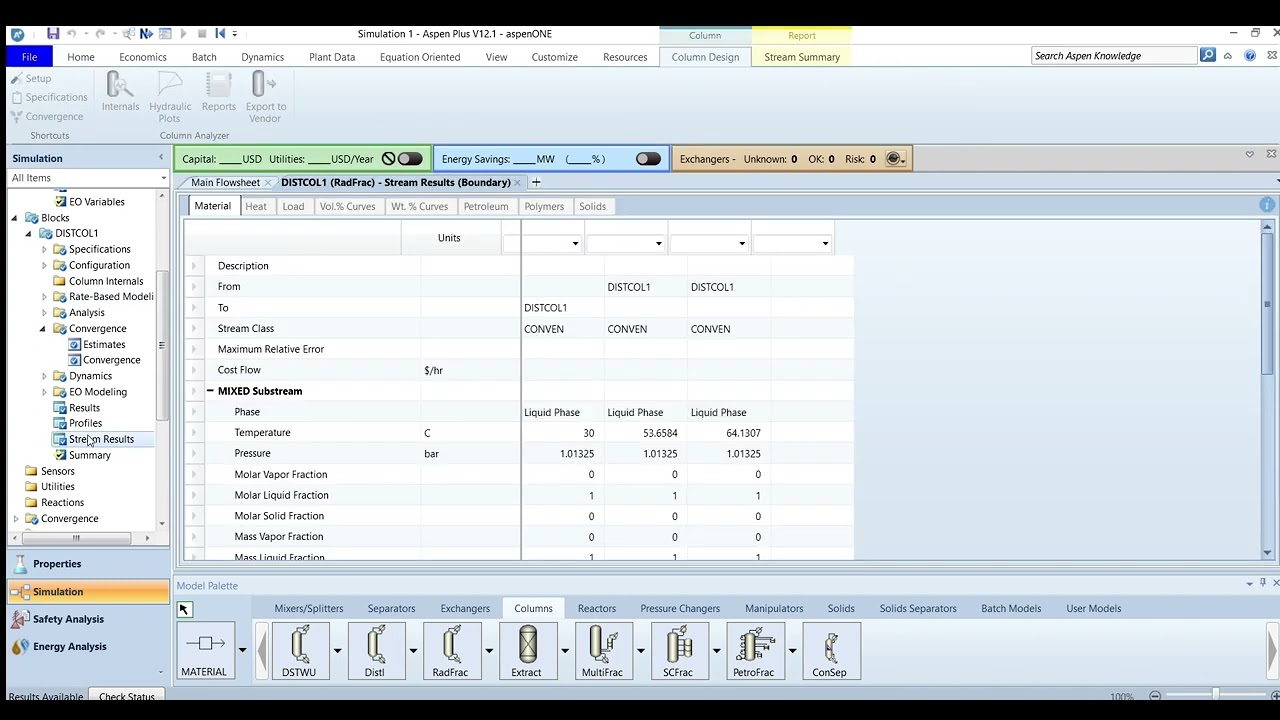Viewport: 1280px width, 720px height.
Task: Expand the Dynamics tree node
Action: click(44, 376)
